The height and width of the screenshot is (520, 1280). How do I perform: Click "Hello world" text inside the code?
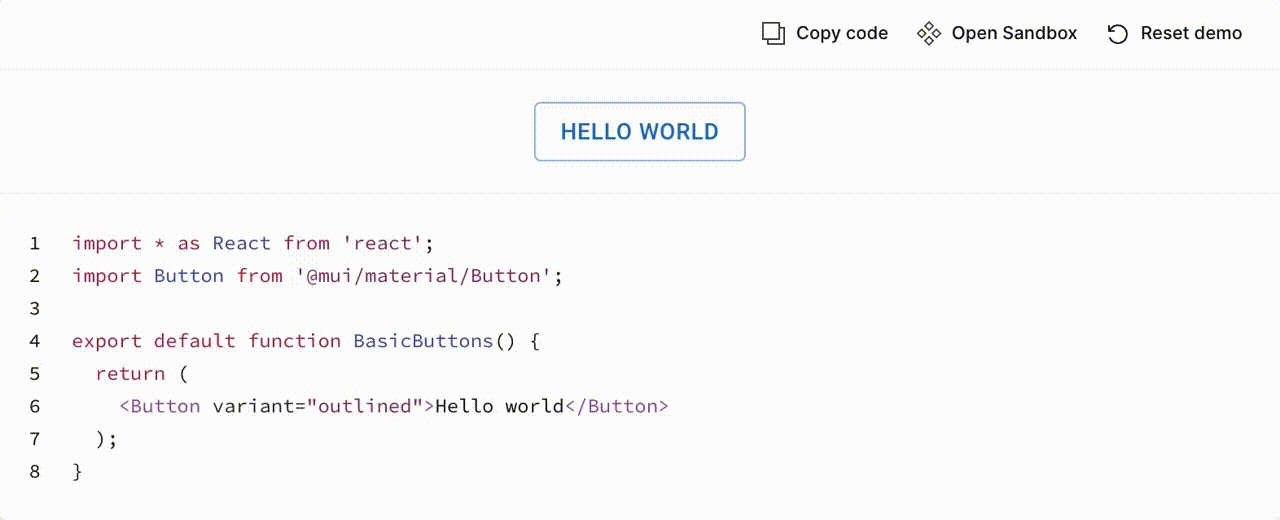coord(500,406)
